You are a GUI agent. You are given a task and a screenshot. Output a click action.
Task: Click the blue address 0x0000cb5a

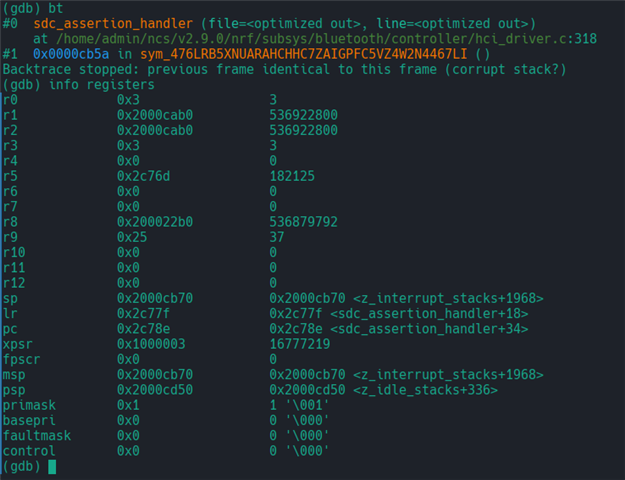tap(71, 54)
